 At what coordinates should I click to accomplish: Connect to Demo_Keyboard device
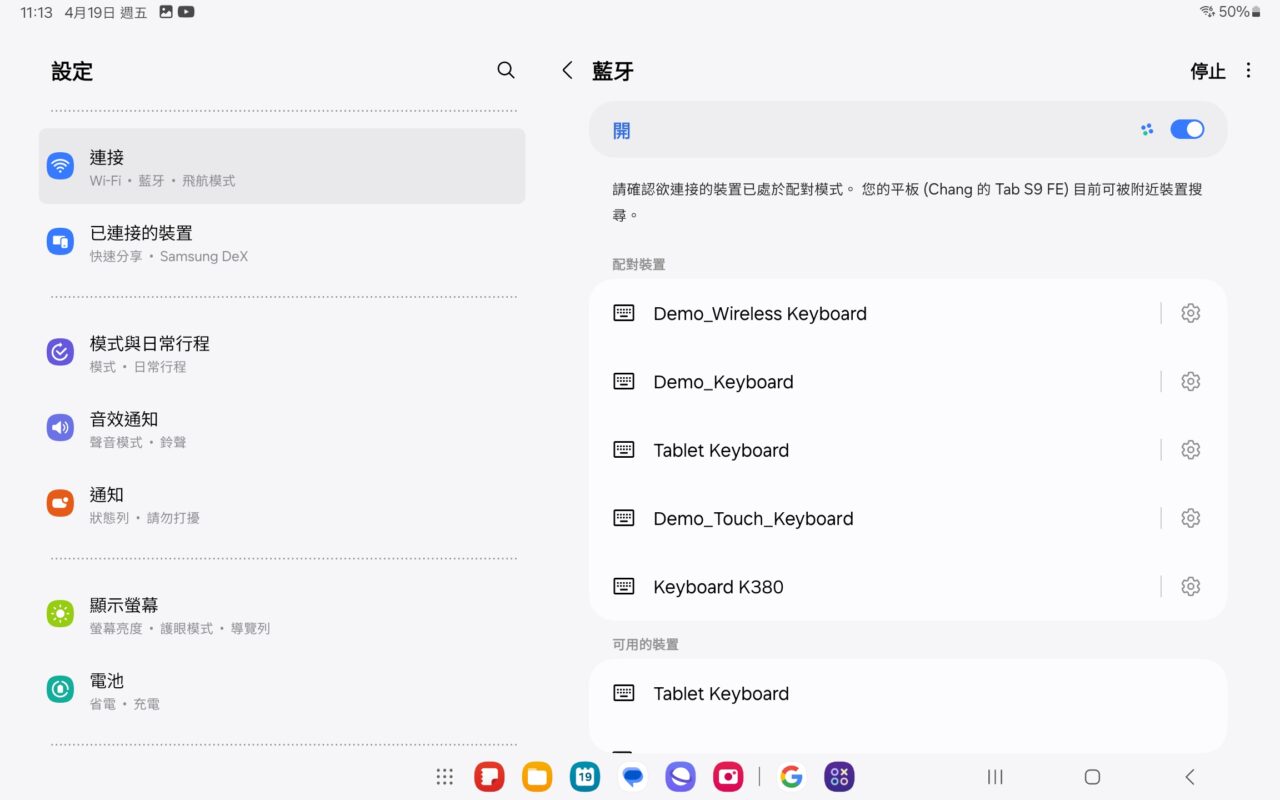[875, 382]
